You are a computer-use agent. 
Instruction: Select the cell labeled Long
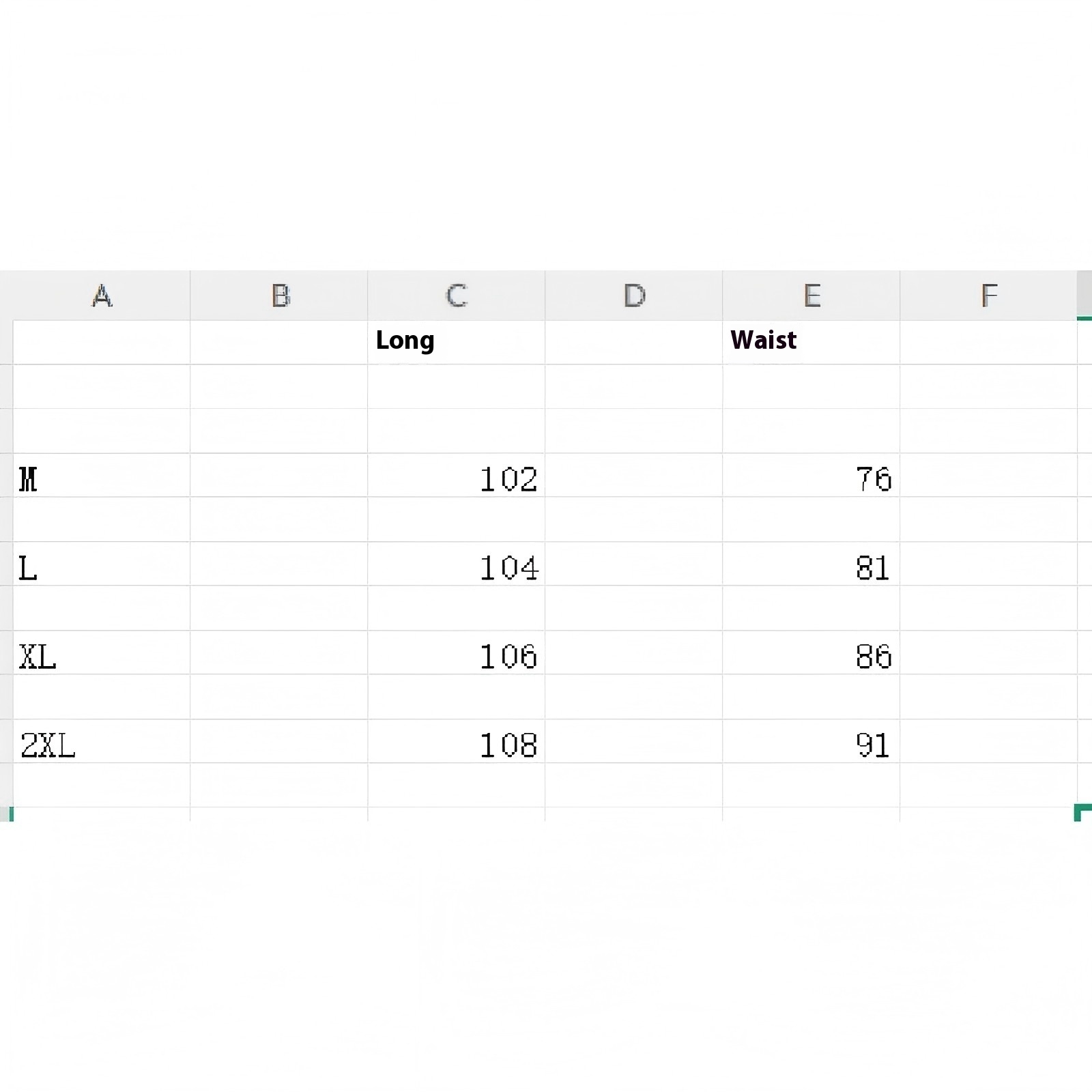pyautogui.click(x=456, y=341)
